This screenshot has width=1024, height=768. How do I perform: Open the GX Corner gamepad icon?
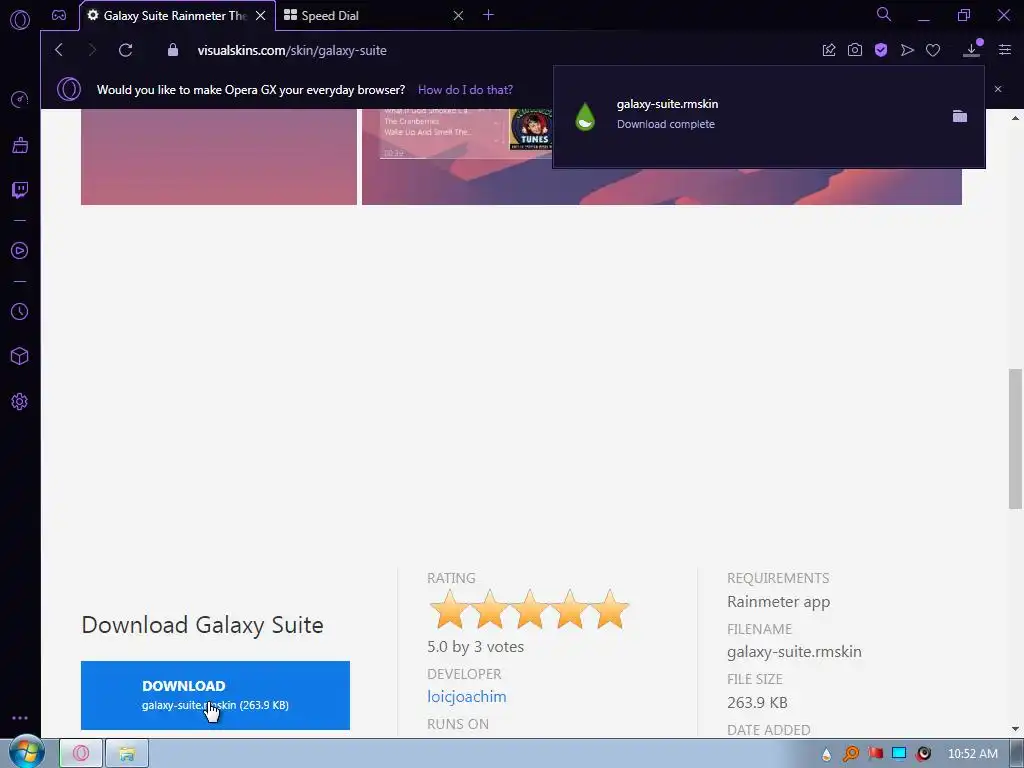pyautogui.click(x=59, y=16)
